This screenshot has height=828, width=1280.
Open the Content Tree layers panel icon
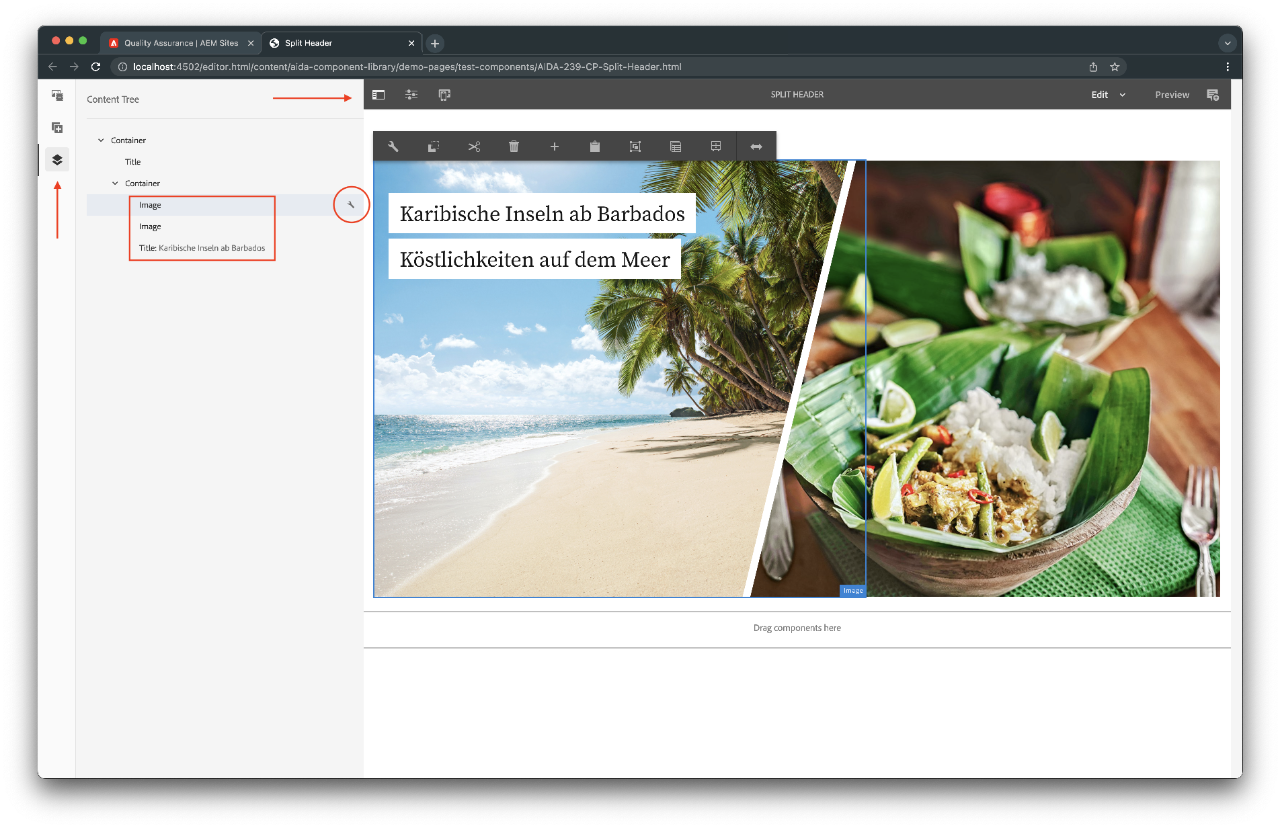(57, 159)
